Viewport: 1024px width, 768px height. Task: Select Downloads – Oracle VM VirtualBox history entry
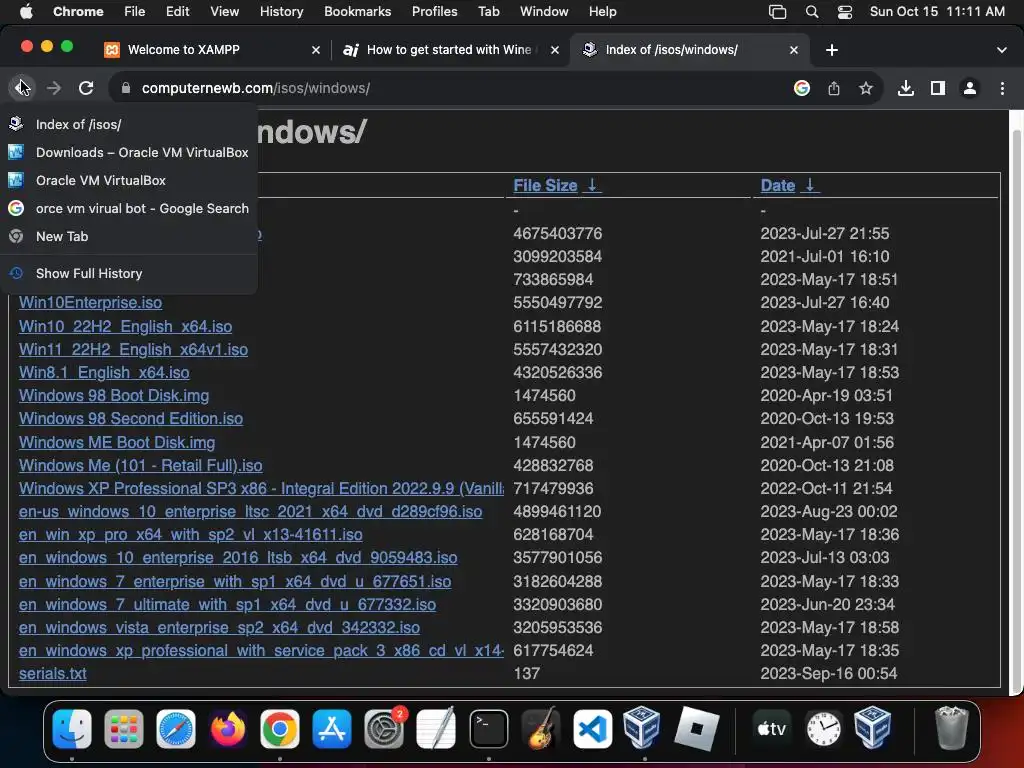tap(129, 152)
